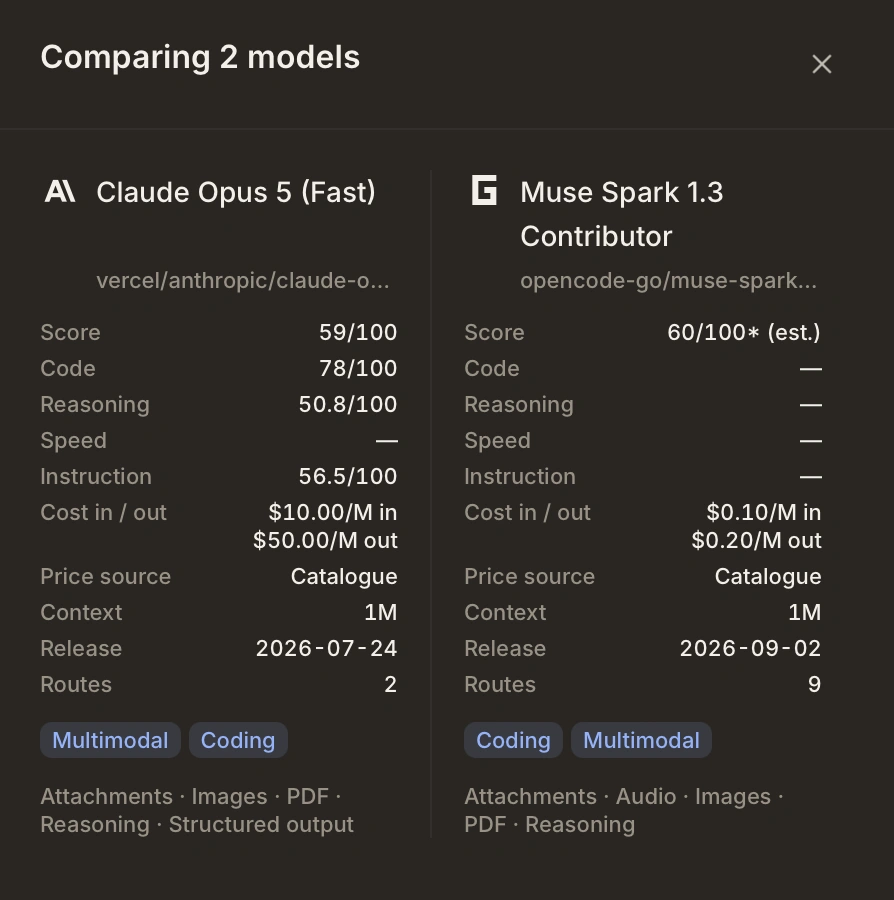This screenshot has width=894, height=900.
Task: Click the 78/100 Code value
Action: point(358,368)
